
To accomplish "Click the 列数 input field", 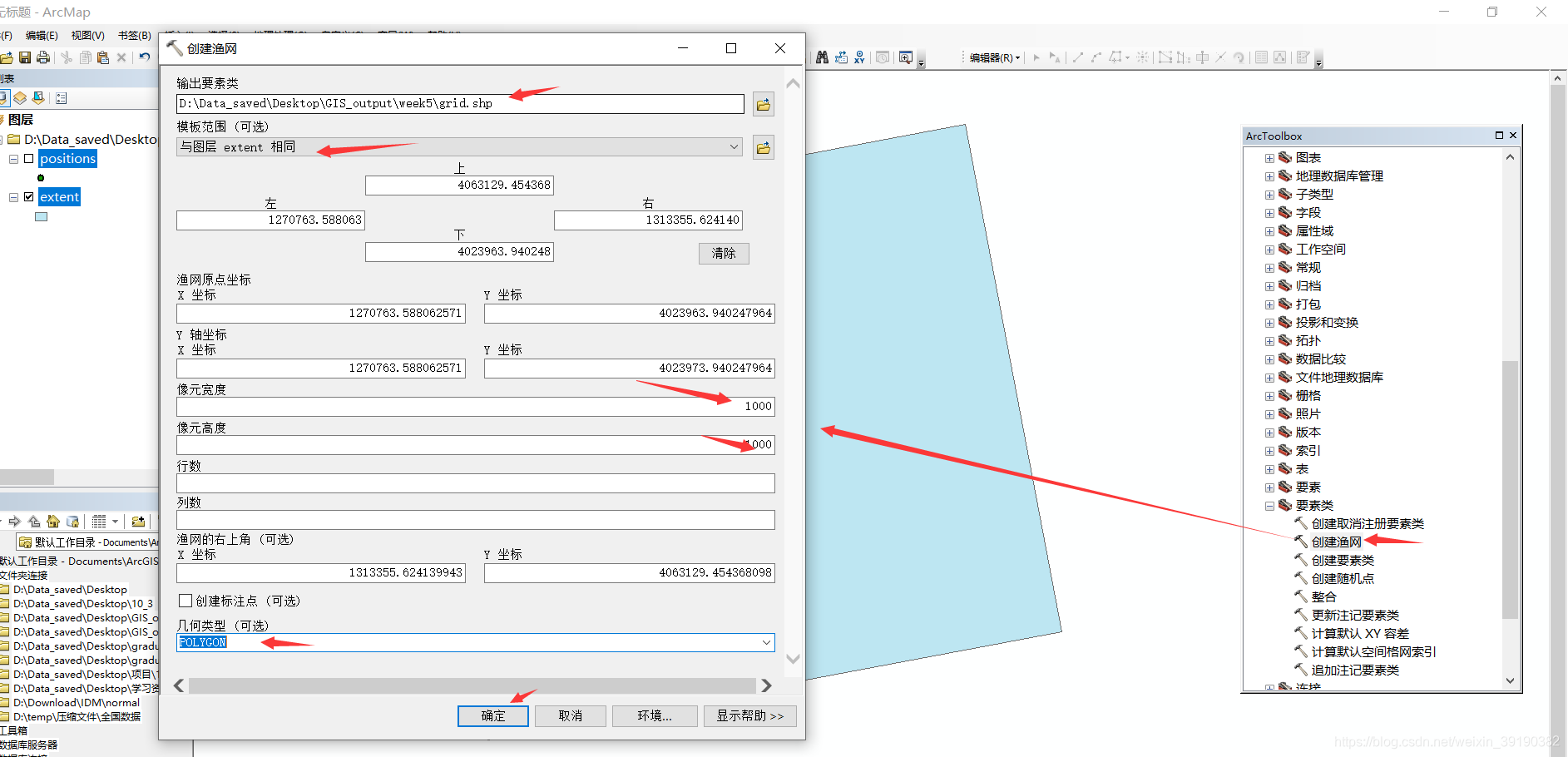I will click(x=476, y=520).
